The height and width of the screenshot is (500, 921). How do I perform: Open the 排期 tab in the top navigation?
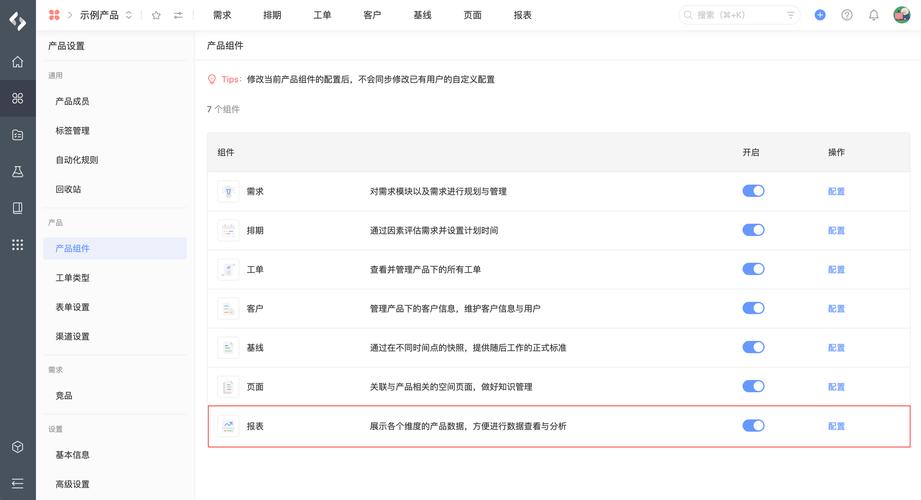tap(272, 15)
